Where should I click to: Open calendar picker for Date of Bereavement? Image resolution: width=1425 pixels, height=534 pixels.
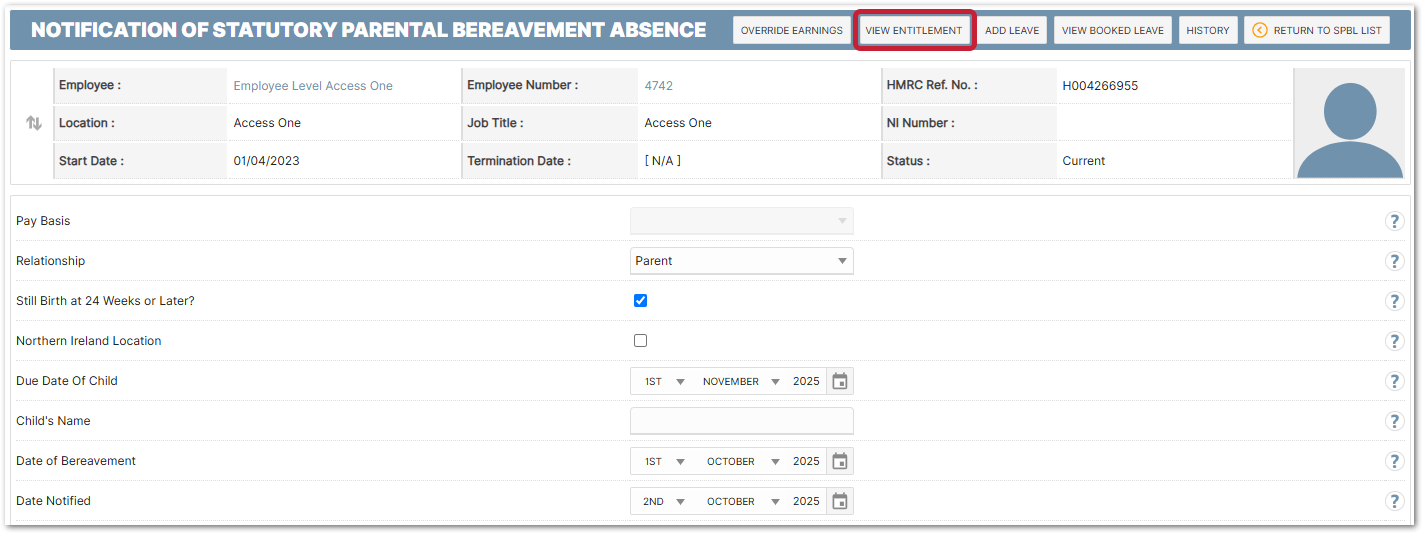(840, 461)
